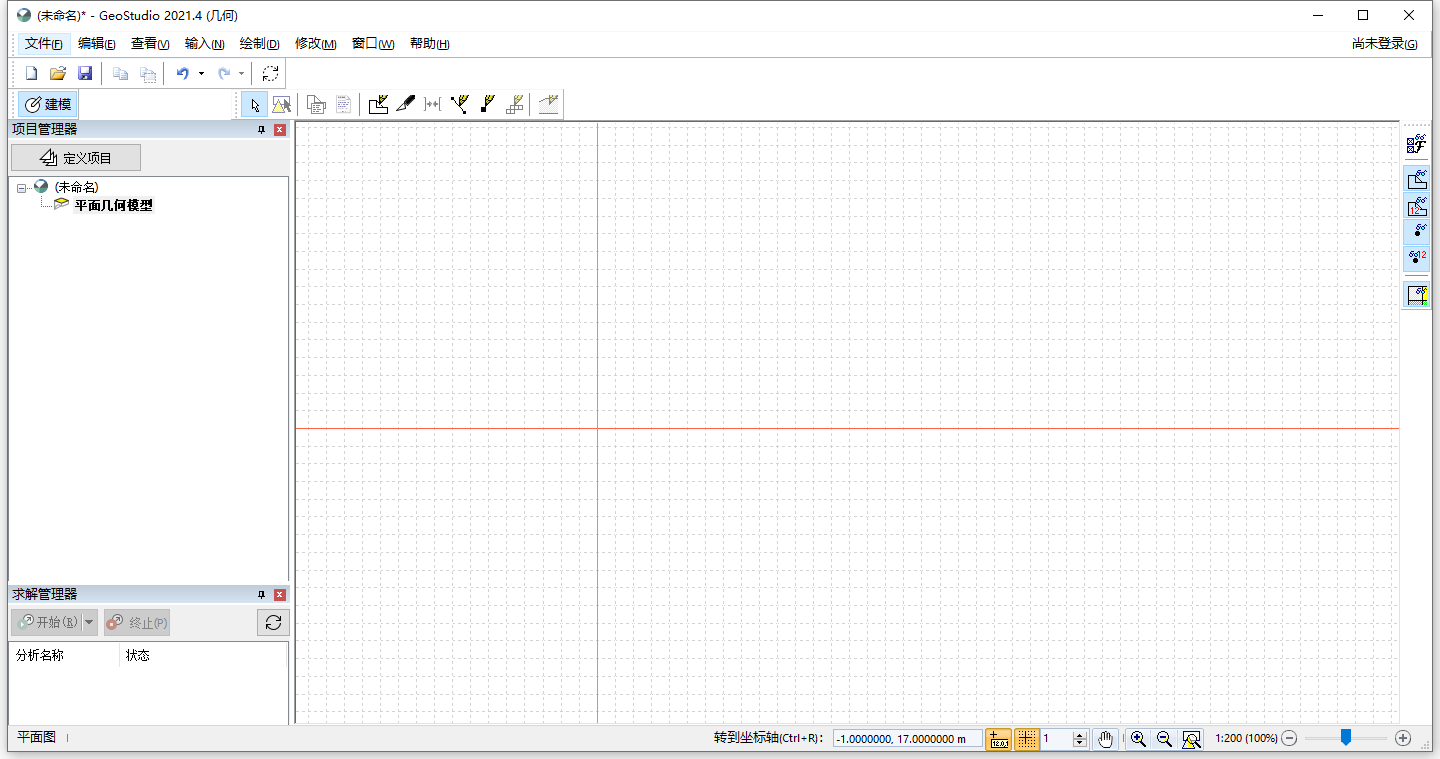Create a new file with the blank page icon
The height and width of the screenshot is (759, 1440).
click(31, 74)
